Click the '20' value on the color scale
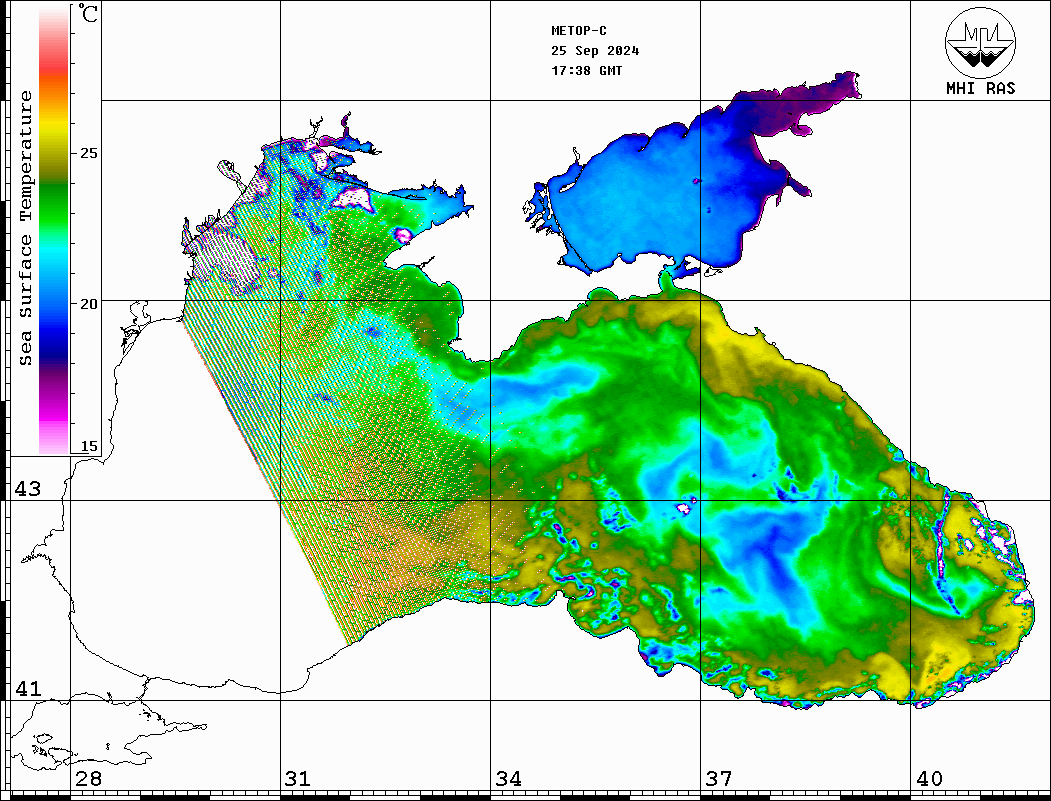Image resolution: width=1051 pixels, height=801 pixels. pos(88,304)
